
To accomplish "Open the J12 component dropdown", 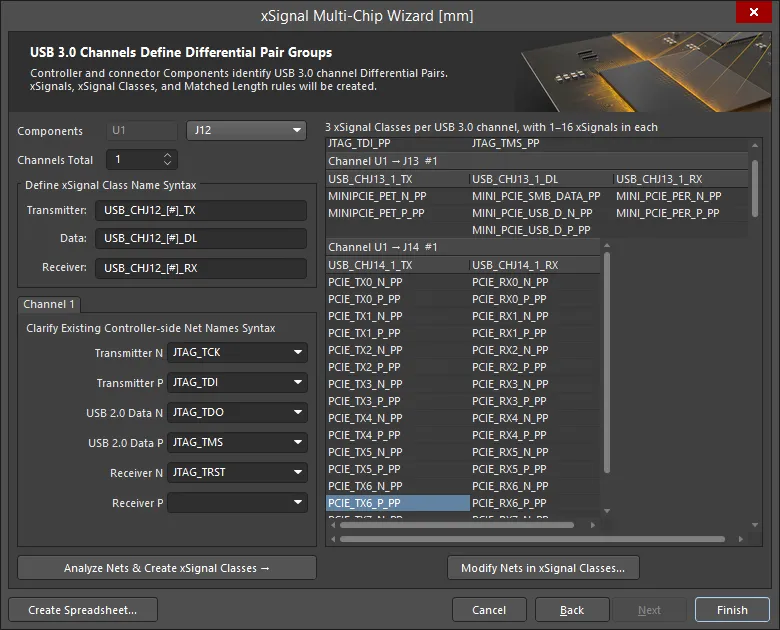I will click(x=246, y=131).
